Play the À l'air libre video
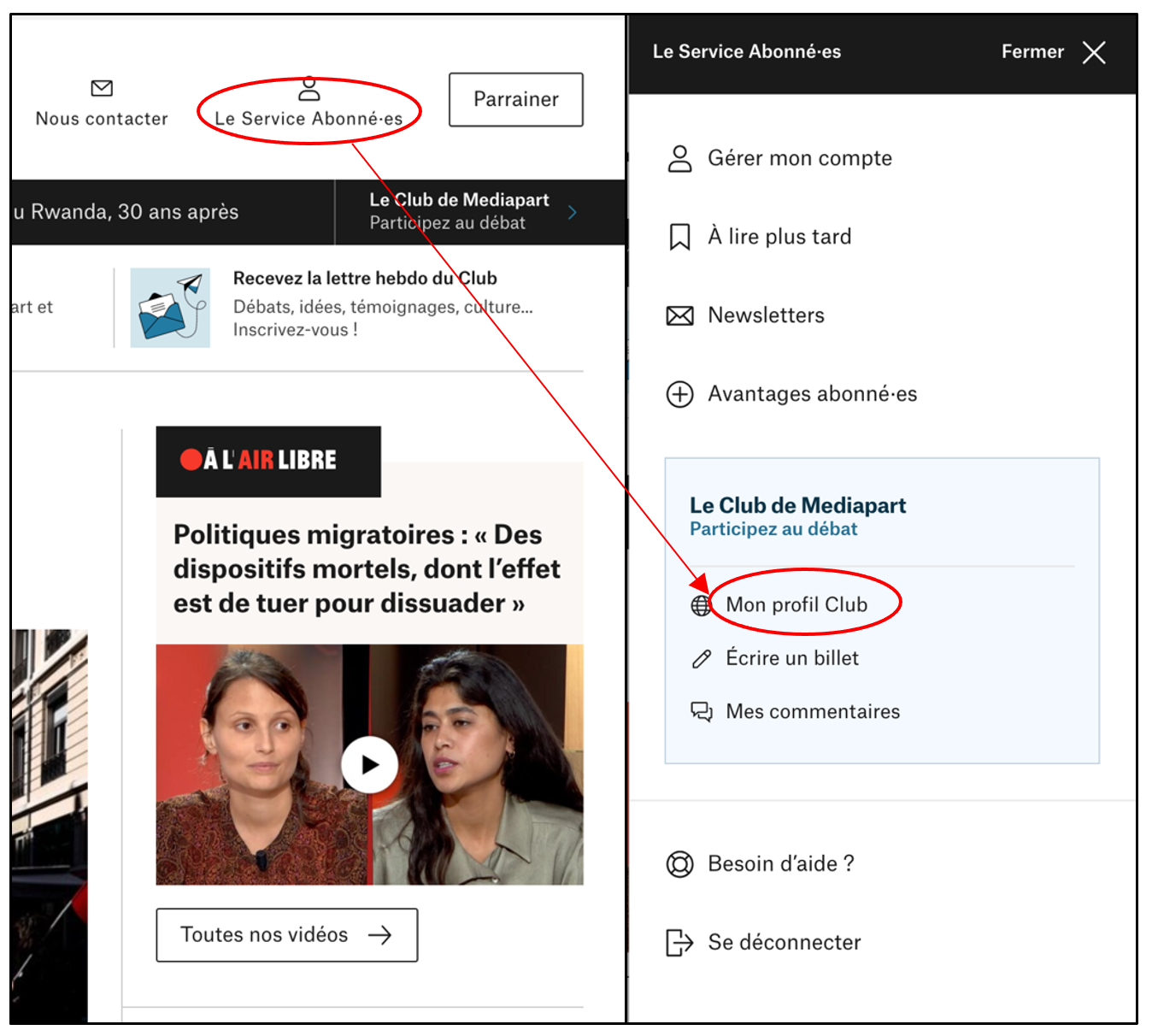The width and height of the screenshot is (1152, 1036). [370, 764]
